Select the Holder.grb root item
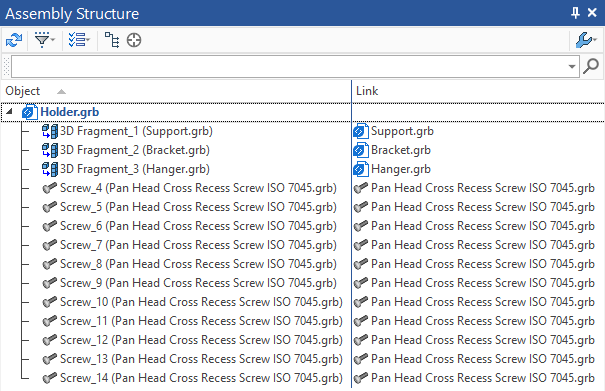 [69, 112]
